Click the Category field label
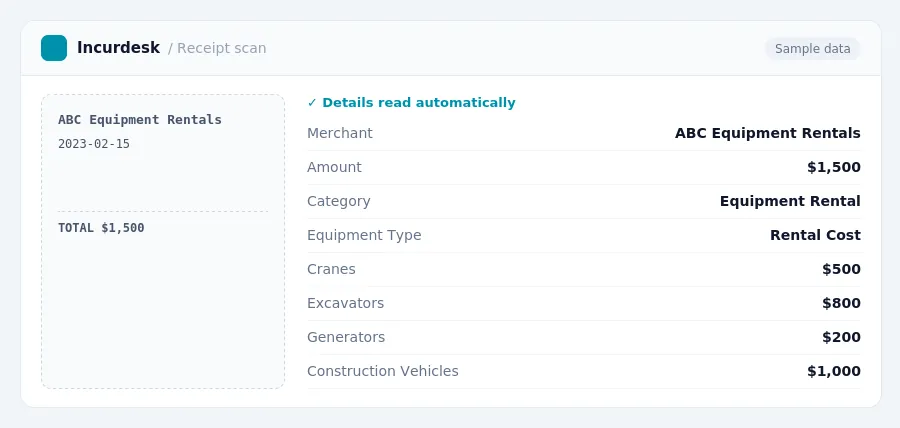Viewport: 900px width, 428px height. tap(339, 201)
